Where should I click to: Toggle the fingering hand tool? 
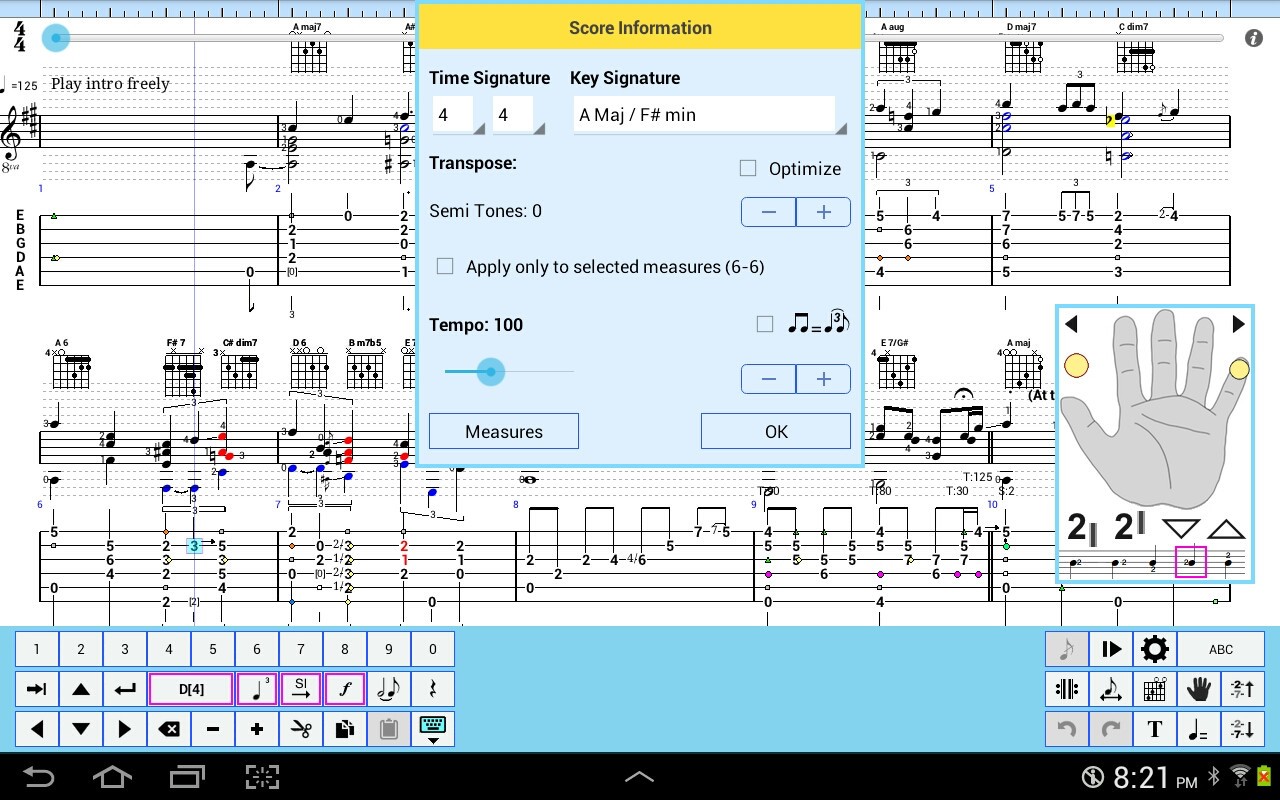pos(1199,689)
